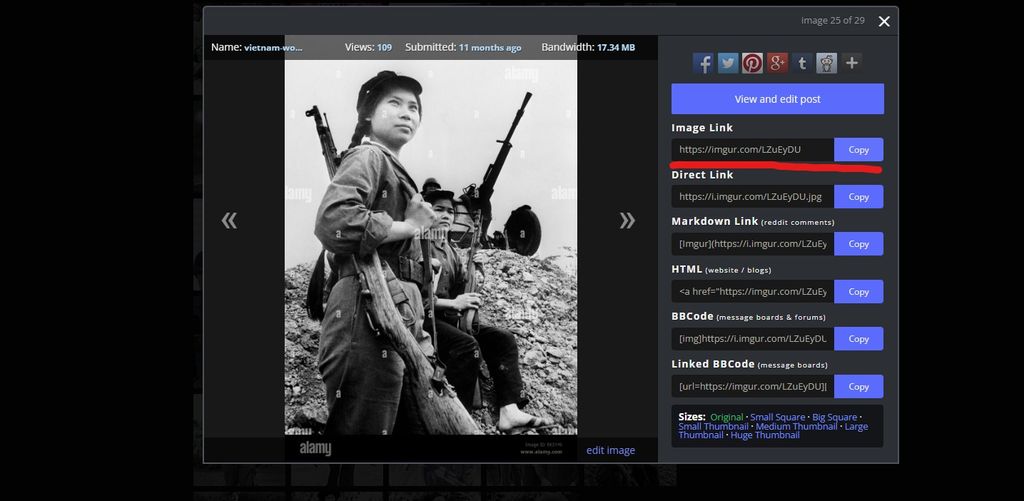
Task: Click View and edit post button
Action: pyautogui.click(x=777, y=99)
